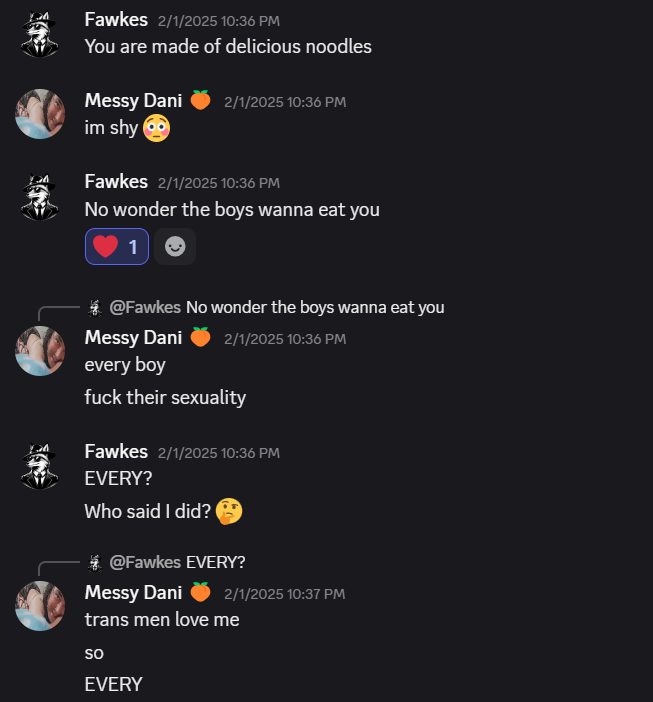The width and height of the screenshot is (653, 702).
Task: Toggle the red heart reaction
Action: (117, 246)
